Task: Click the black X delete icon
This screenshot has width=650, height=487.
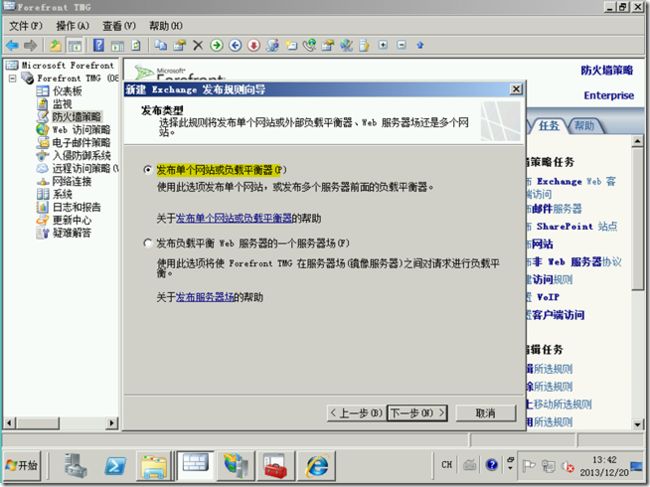Action: 198,45
